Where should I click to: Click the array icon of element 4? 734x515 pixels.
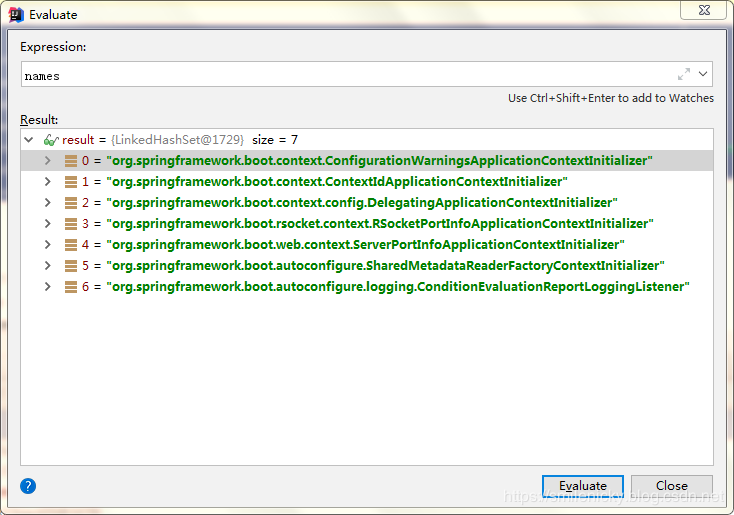tap(71, 244)
